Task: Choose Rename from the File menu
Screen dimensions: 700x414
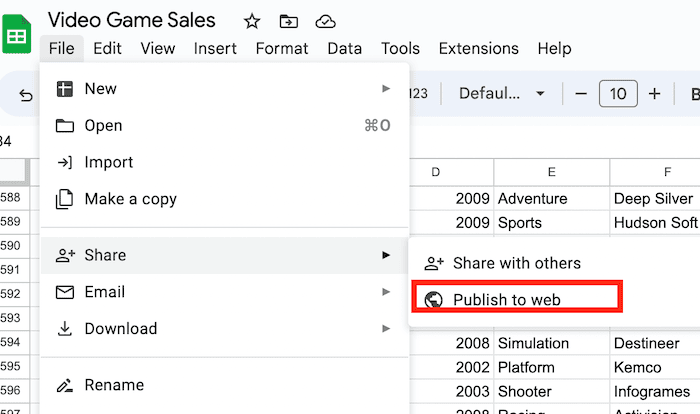Action: (x=113, y=385)
